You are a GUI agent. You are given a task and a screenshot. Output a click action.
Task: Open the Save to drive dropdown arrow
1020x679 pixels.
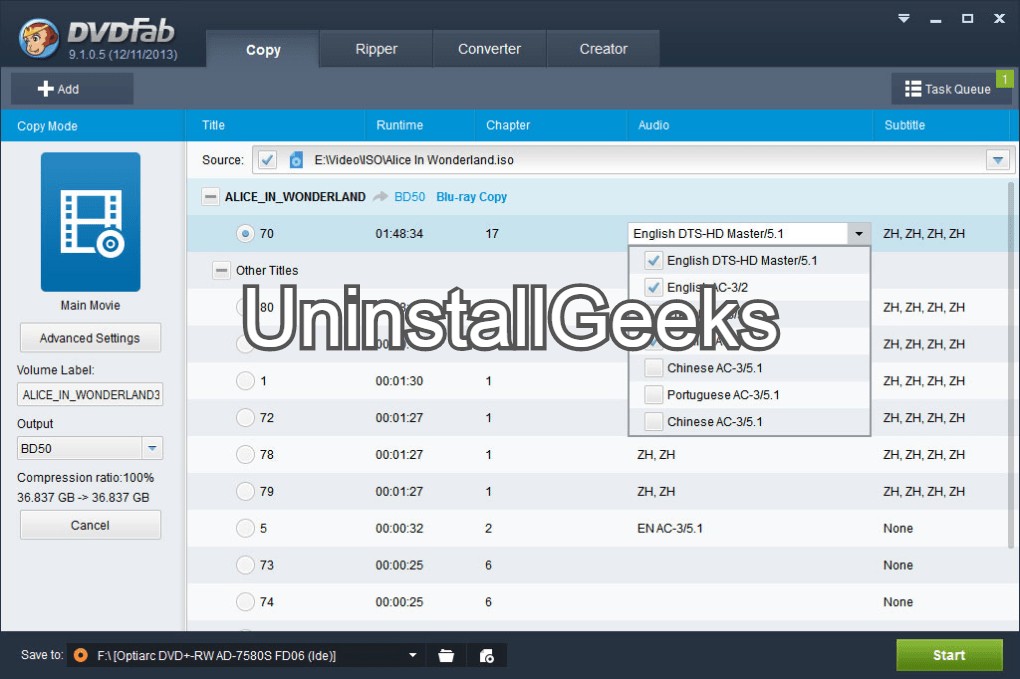point(412,655)
